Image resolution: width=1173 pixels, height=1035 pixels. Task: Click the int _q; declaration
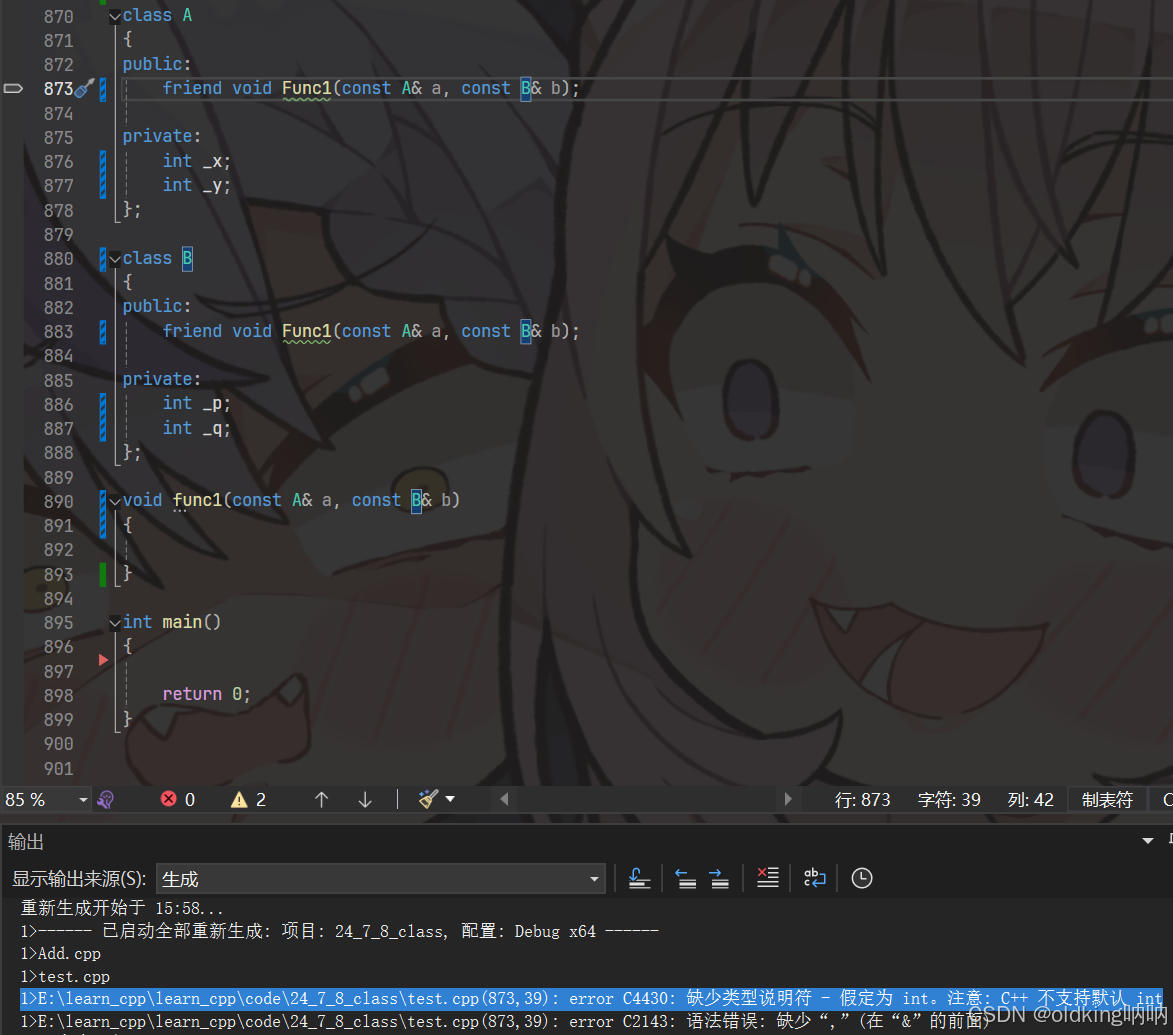197,429
